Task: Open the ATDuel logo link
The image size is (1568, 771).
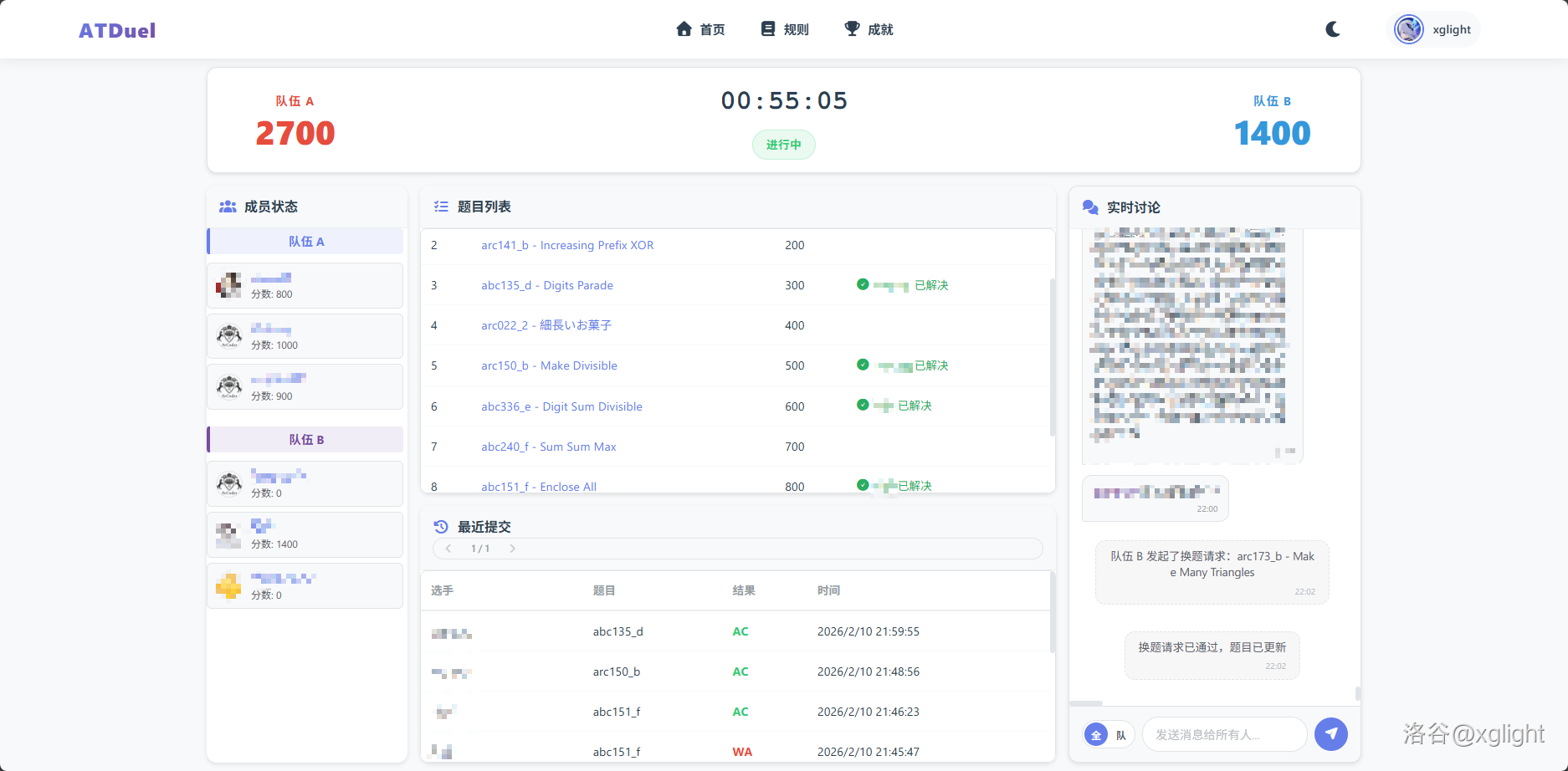Action: click(117, 31)
